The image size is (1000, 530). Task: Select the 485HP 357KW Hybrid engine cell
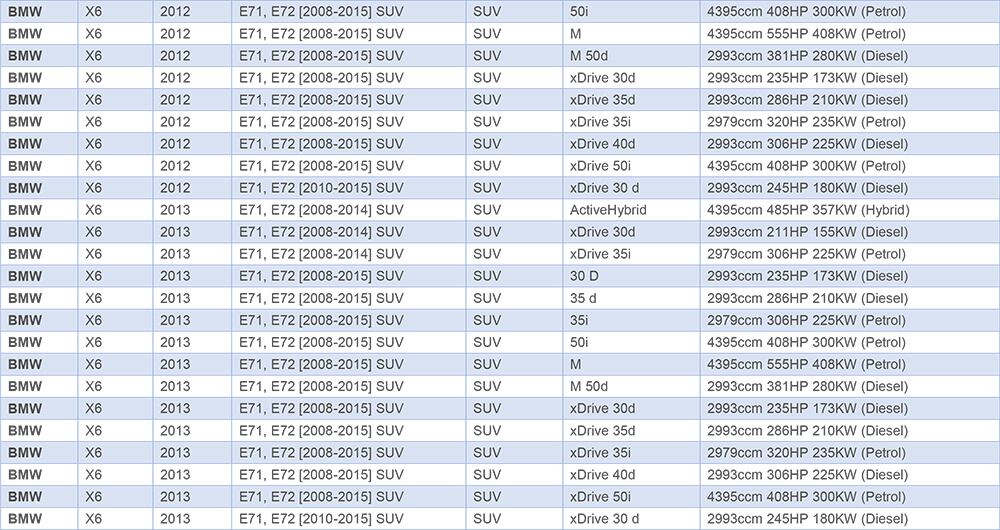click(x=808, y=210)
